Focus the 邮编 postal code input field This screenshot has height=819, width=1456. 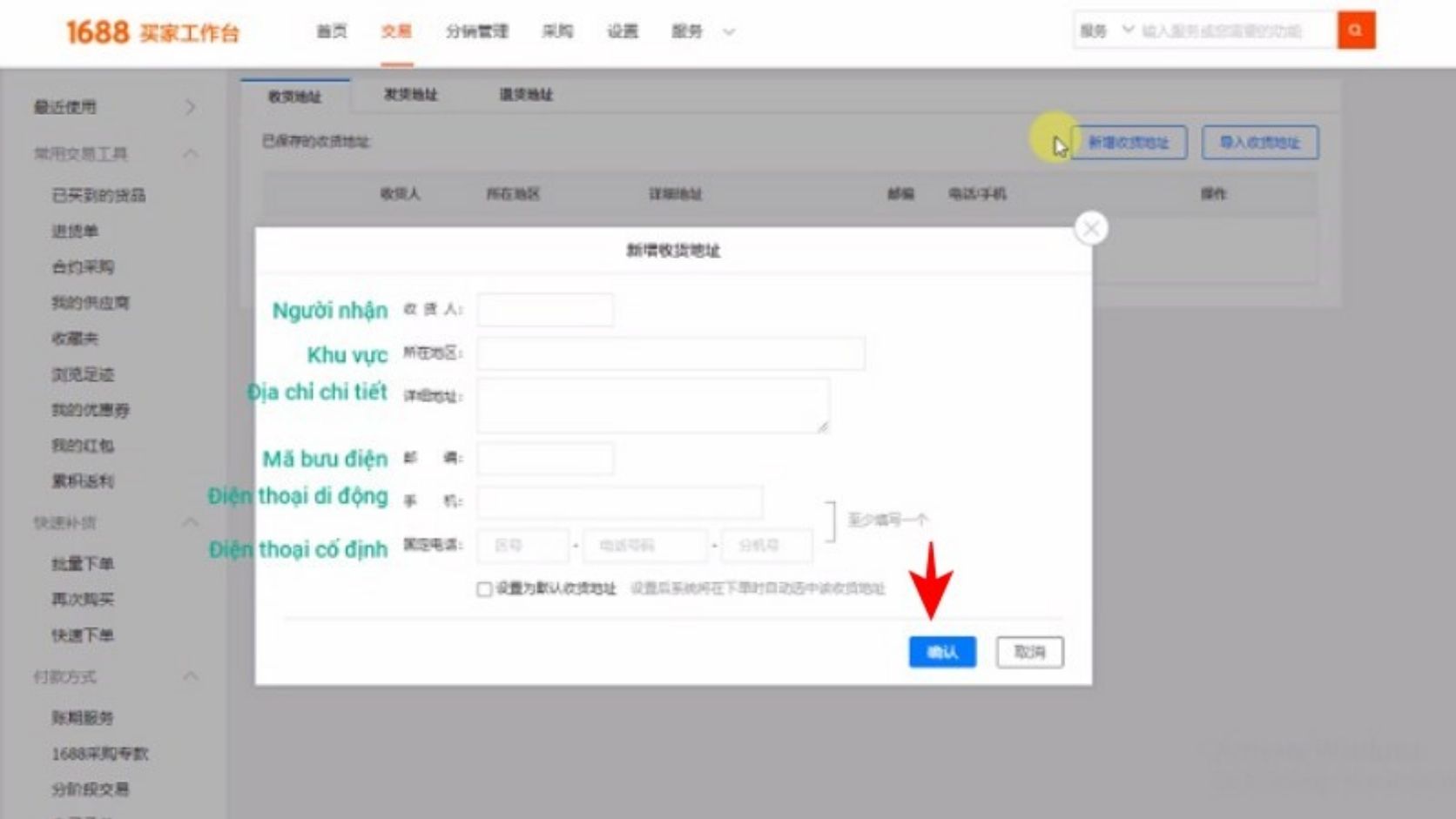click(545, 458)
